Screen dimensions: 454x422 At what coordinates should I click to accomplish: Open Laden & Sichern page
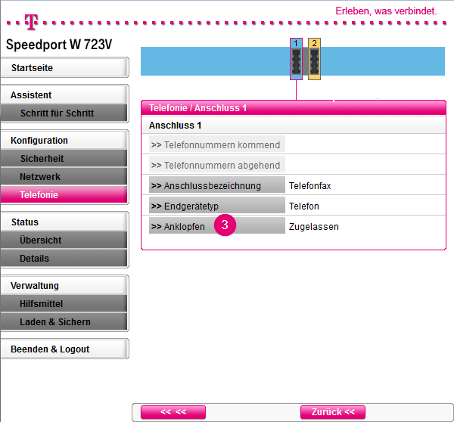(64, 322)
